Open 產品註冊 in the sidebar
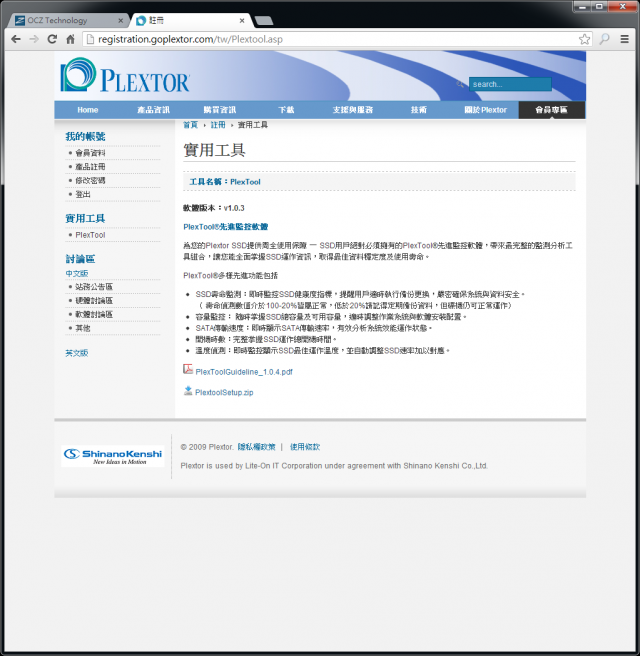 (90, 167)
